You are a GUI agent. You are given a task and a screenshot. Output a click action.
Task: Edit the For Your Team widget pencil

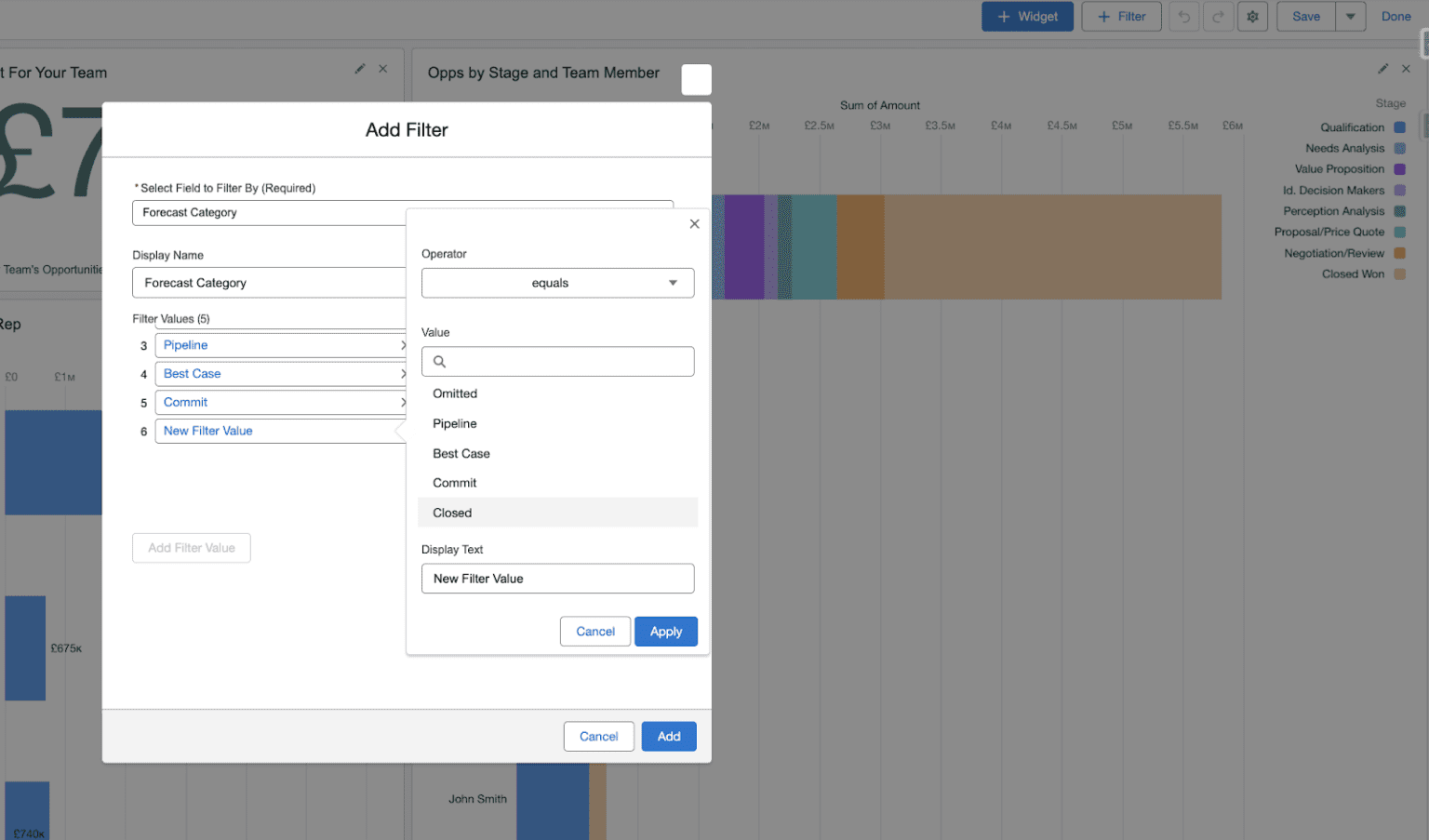point(359,69)
